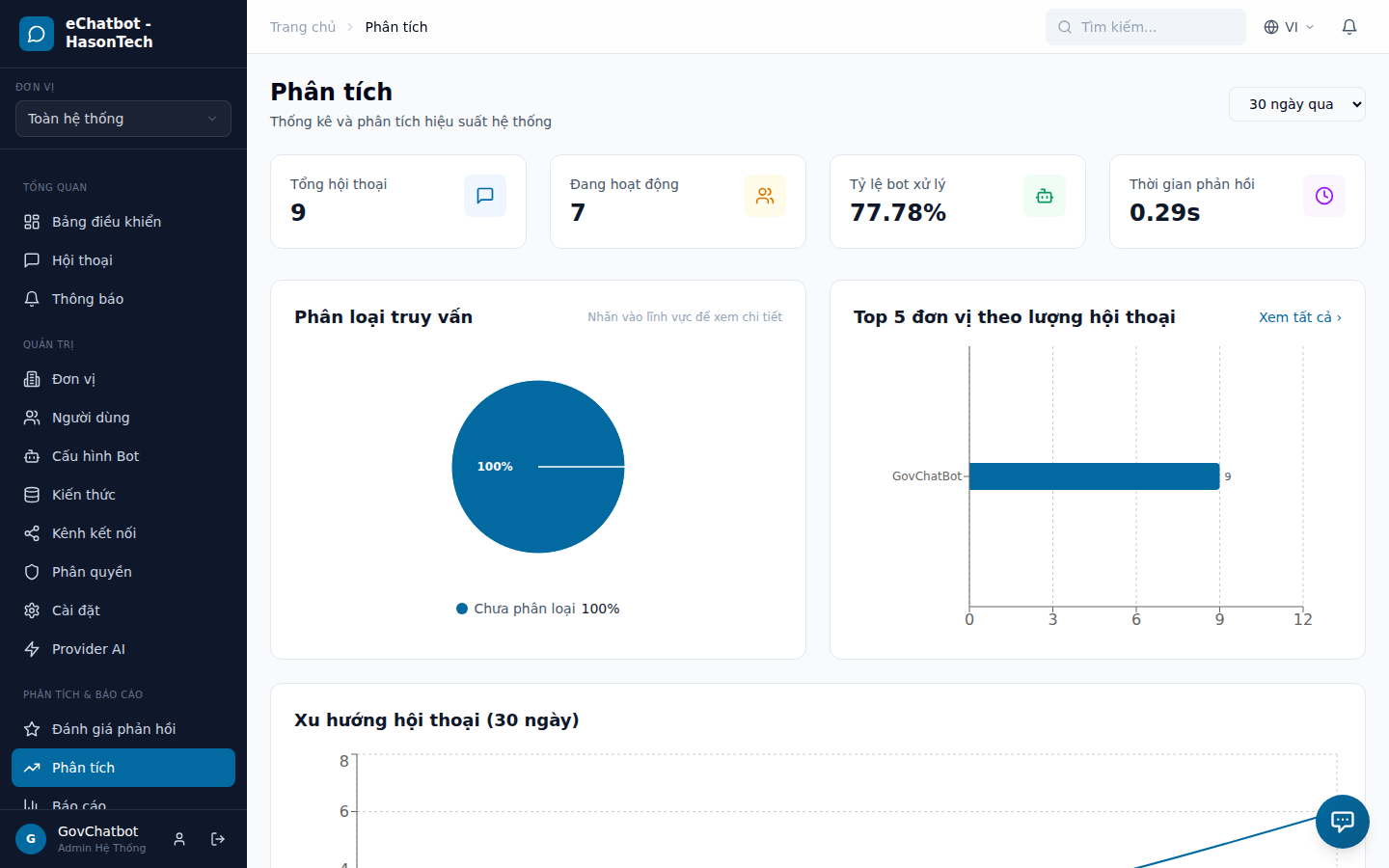Screen dimensions: 1389x868
Task: Open the 30 ngày qua time range selector
Action: pos(1296,103)
